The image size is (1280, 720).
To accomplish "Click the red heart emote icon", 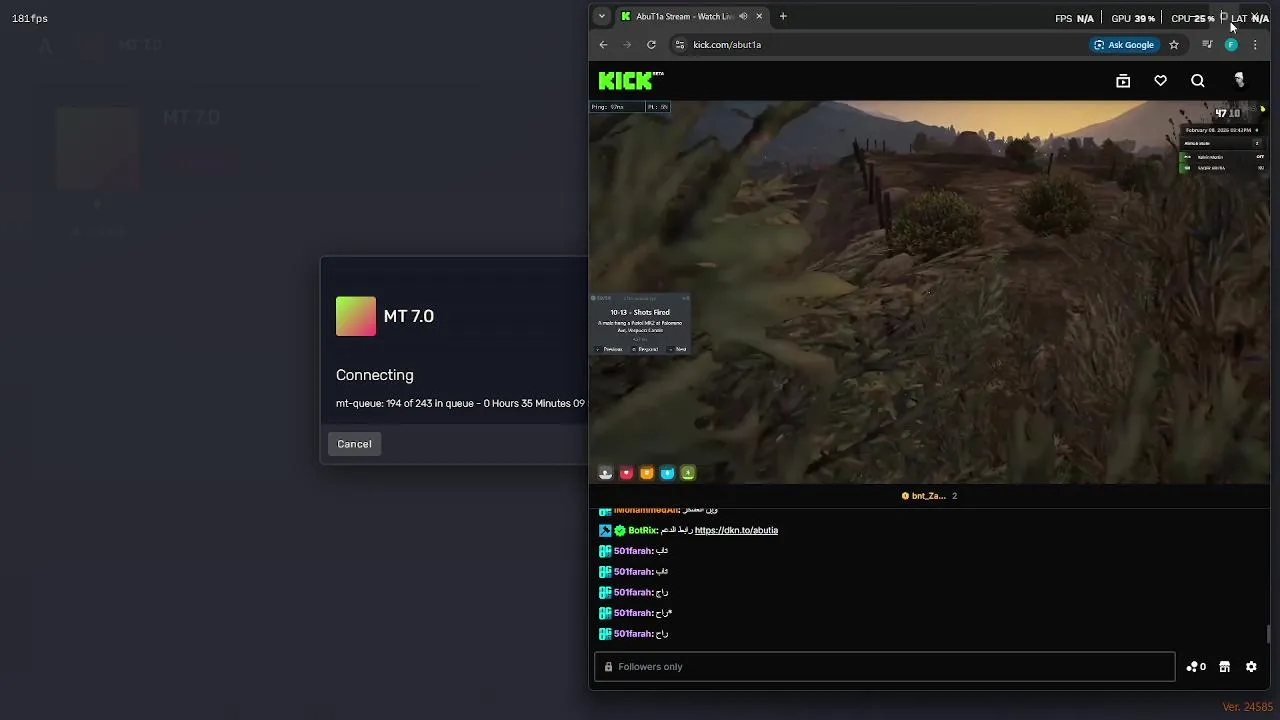I will [x=626, y=473].
